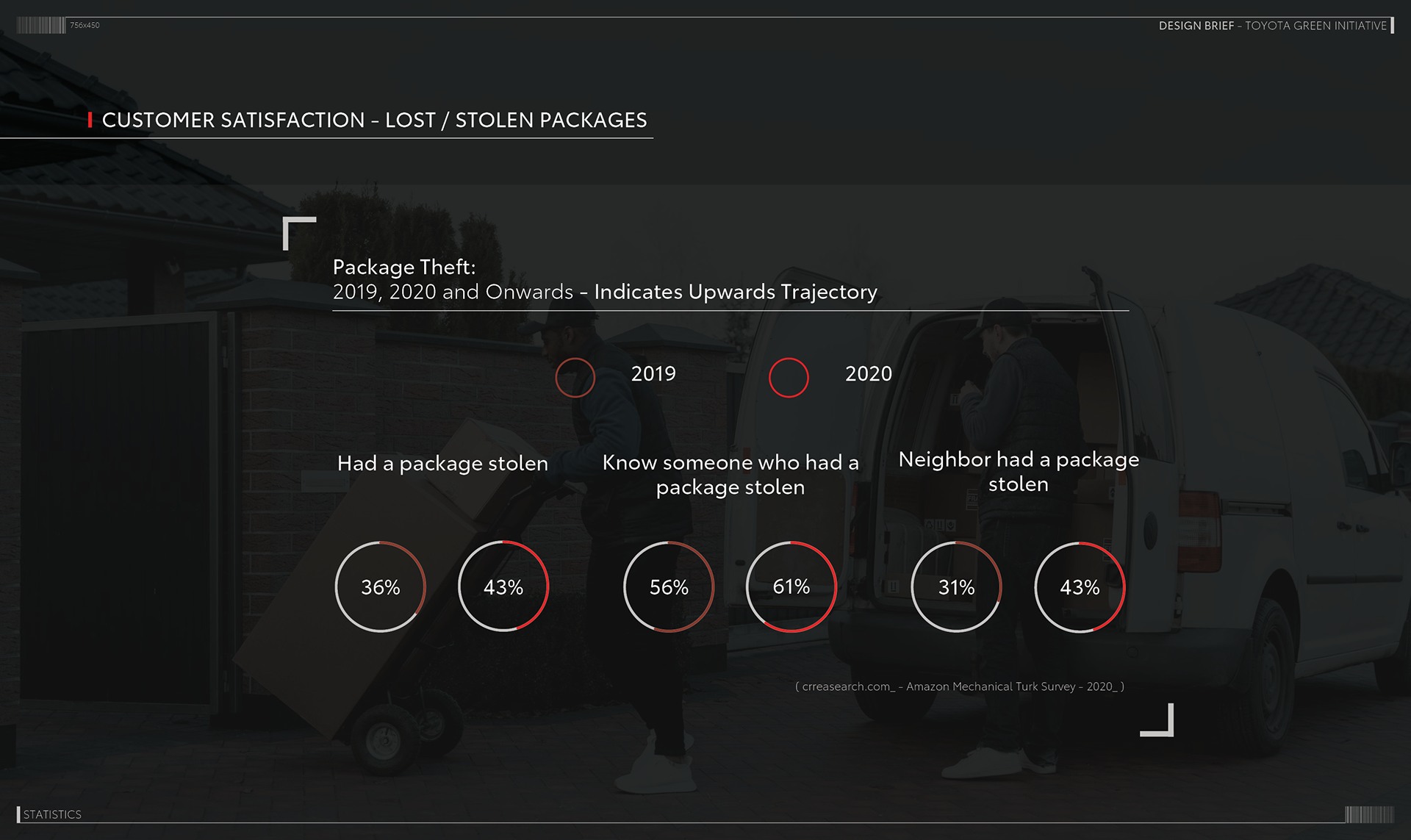The image size is (1411, 840).
Task: Click the 56% circular chart
Action: [669, 586]
